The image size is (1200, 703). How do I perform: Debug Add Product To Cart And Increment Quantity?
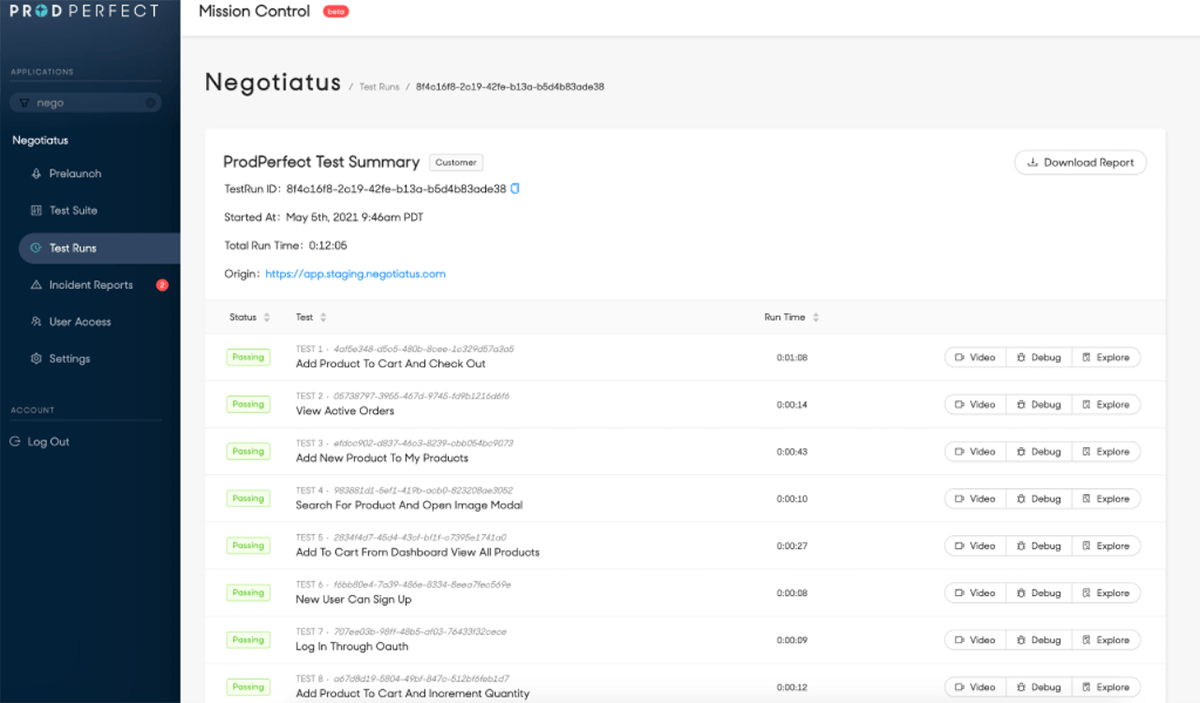tap(1038, 687)
